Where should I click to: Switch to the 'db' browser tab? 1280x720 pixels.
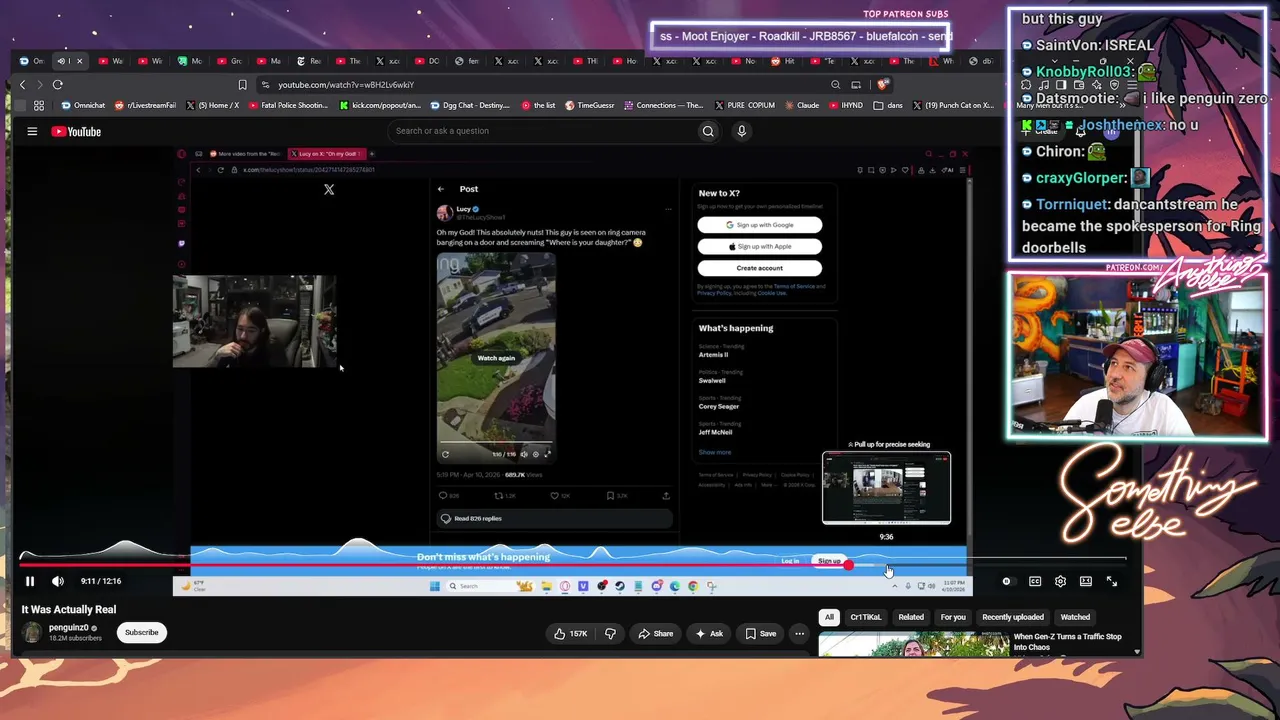click(982, 61)
